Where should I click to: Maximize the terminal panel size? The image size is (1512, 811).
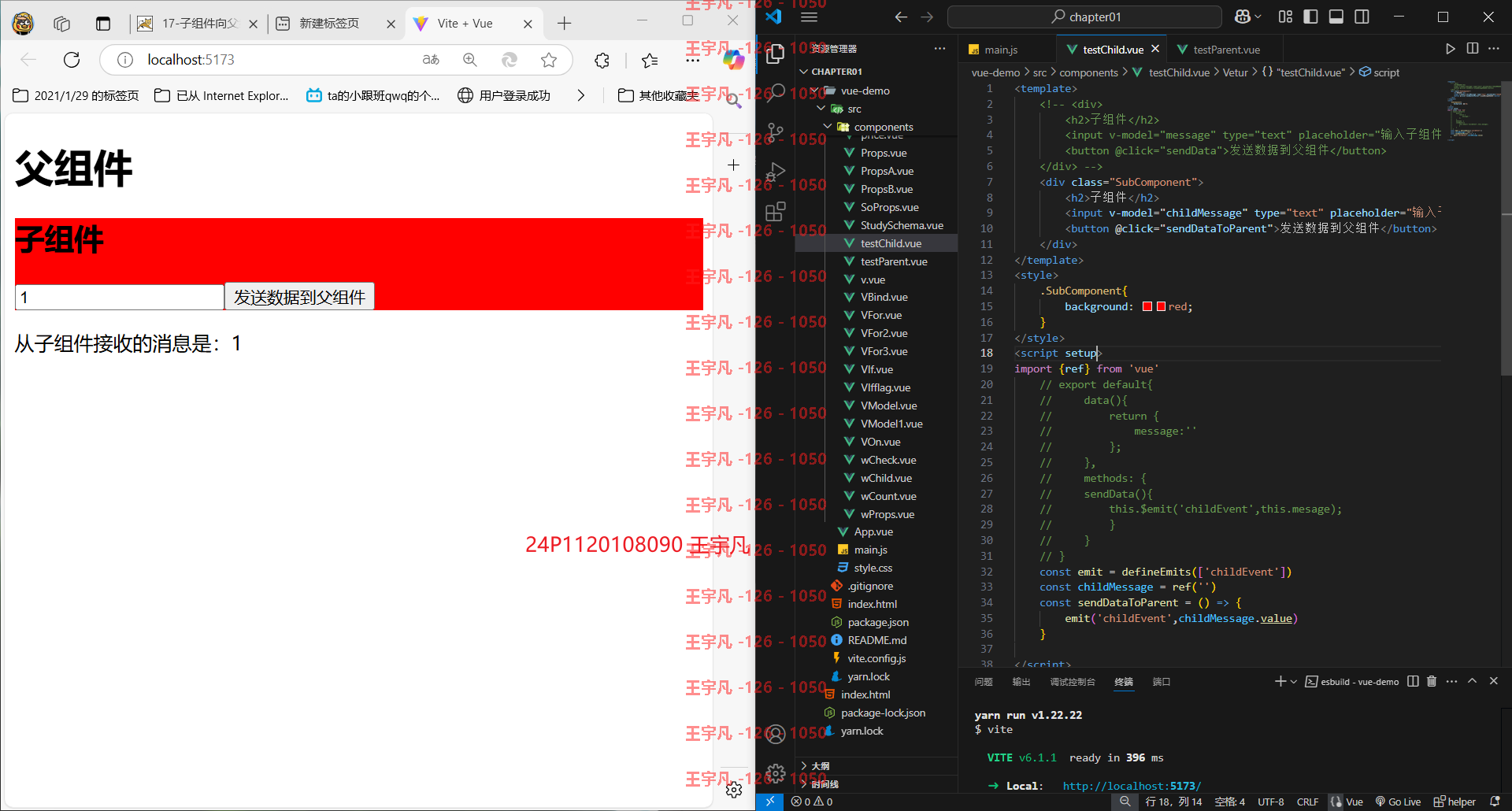tap(1472, 681)
